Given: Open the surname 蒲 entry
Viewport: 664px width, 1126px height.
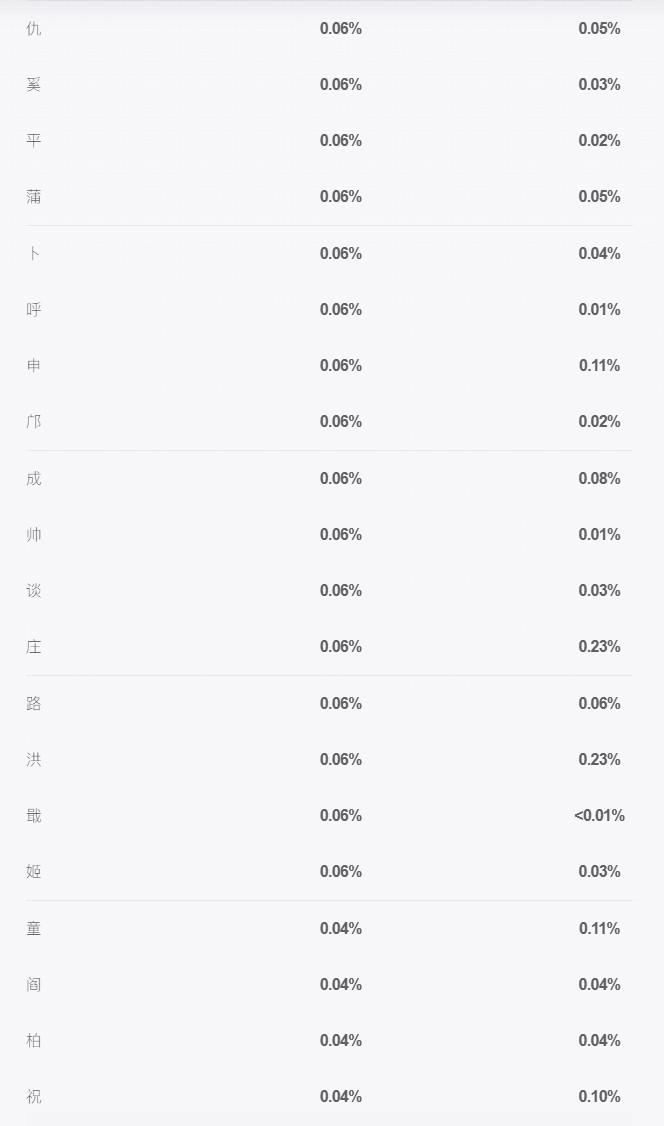Looking at the screenshot, I should (34, 197).
